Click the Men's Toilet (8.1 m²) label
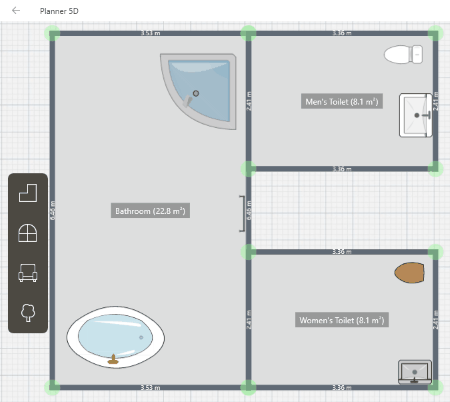 (x=342, y=101)
